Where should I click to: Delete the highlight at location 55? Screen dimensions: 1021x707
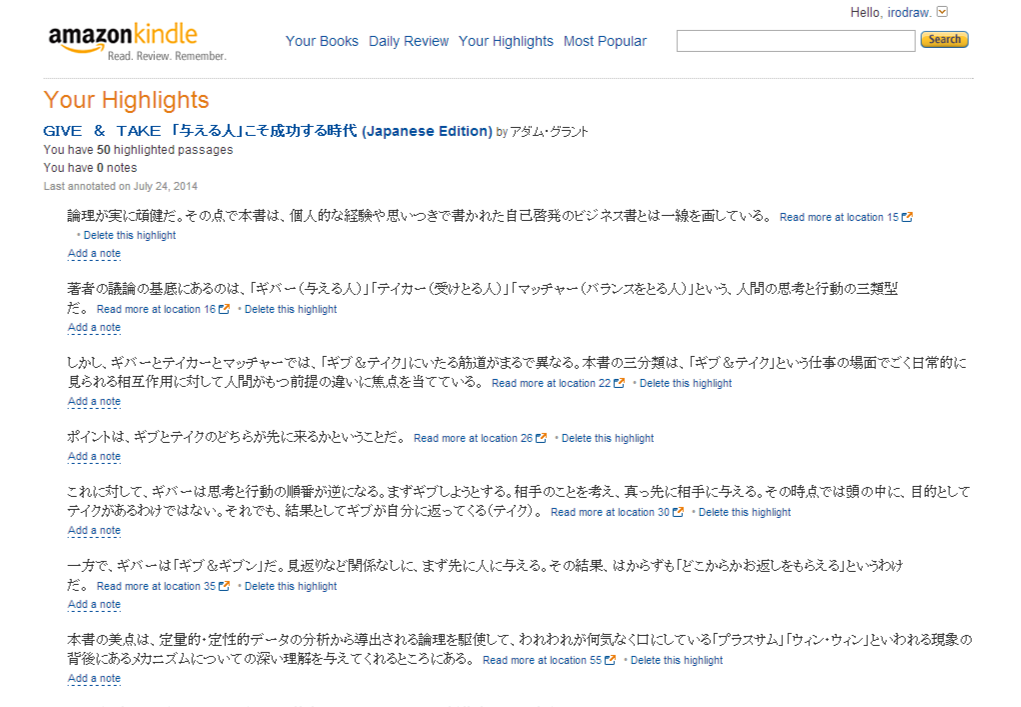[676, 660]
